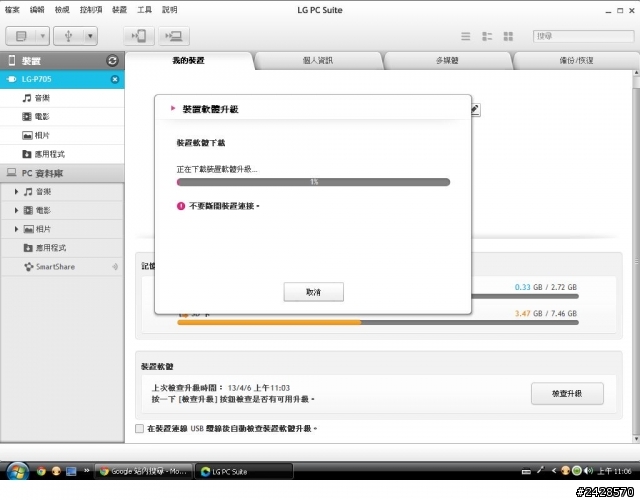Toggle auto-check upgrade on USB checkbox

click(x=140, y=429)
